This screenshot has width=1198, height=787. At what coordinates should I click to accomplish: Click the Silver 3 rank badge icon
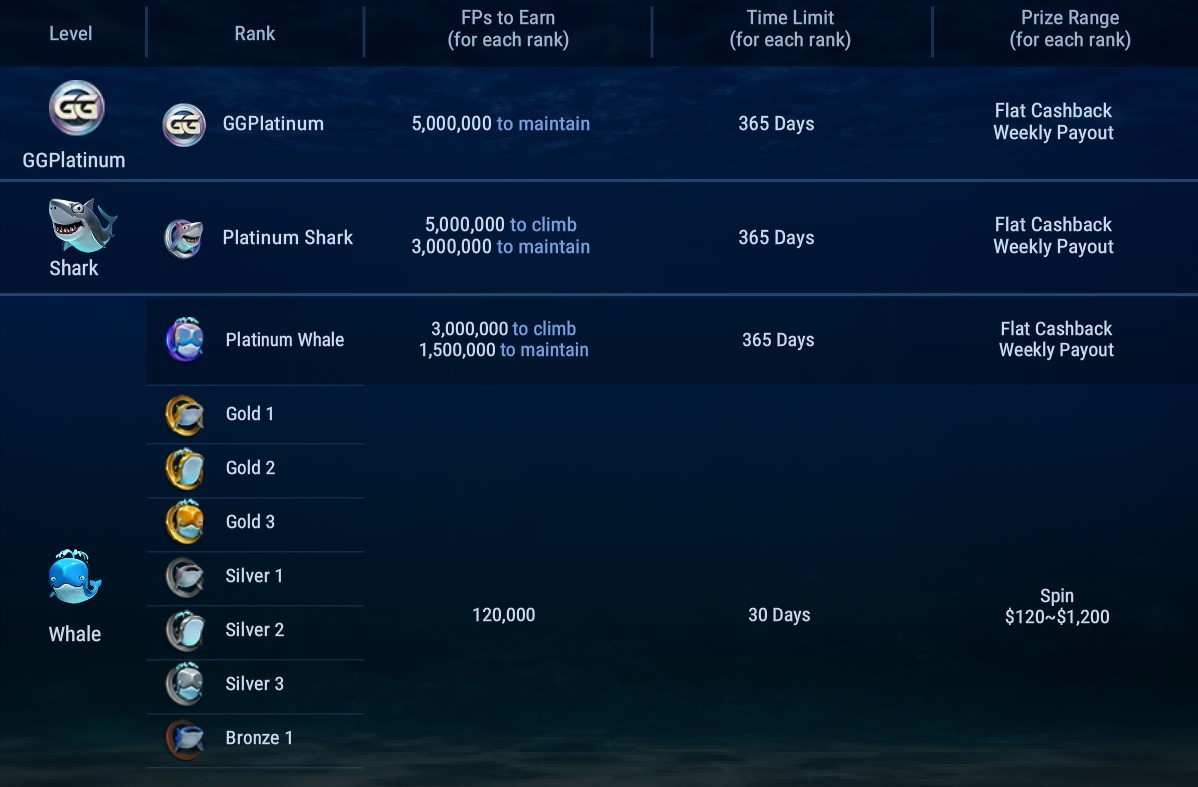185,684
